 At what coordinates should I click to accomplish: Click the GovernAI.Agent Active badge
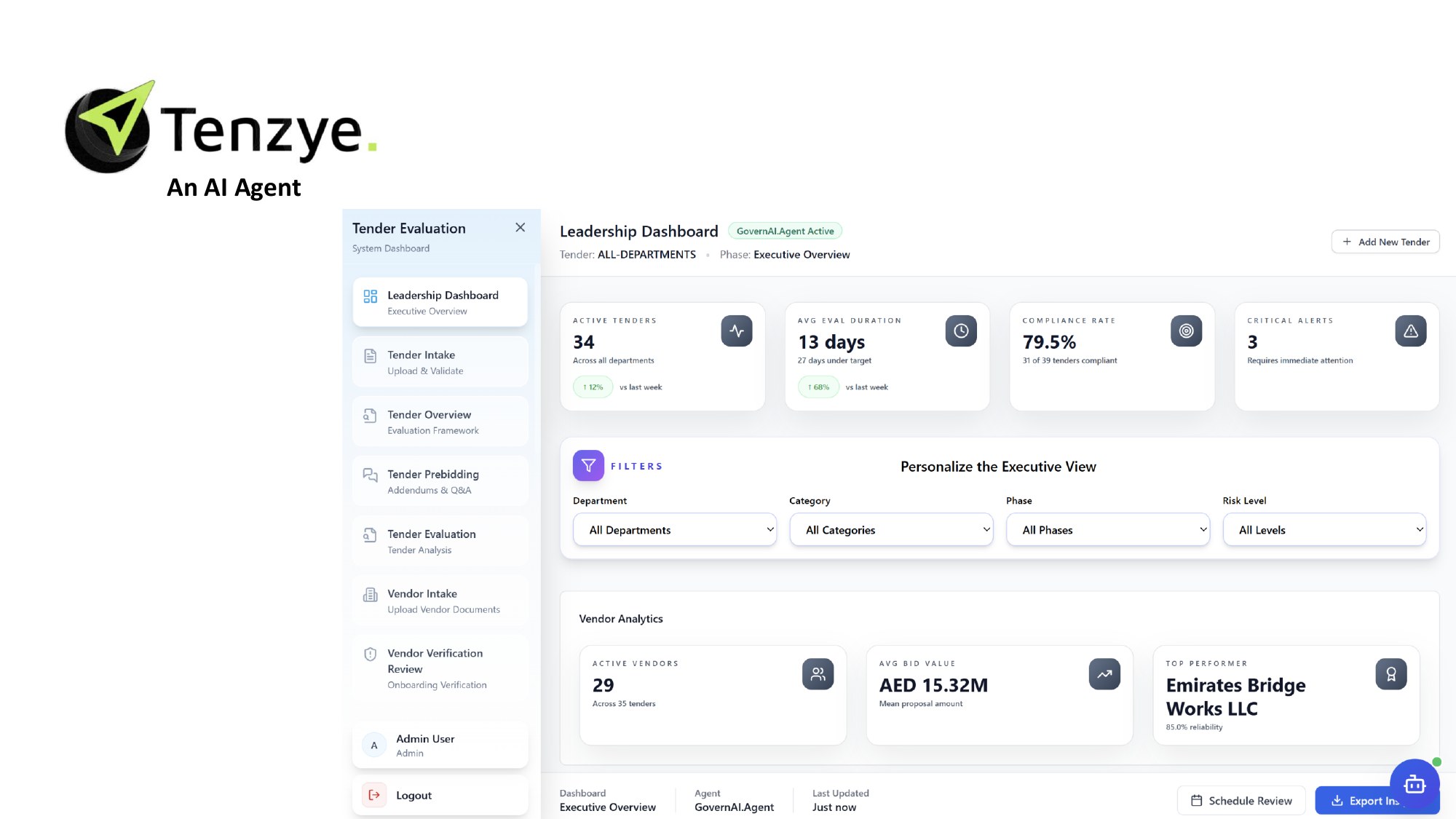(x=785, y=231)
